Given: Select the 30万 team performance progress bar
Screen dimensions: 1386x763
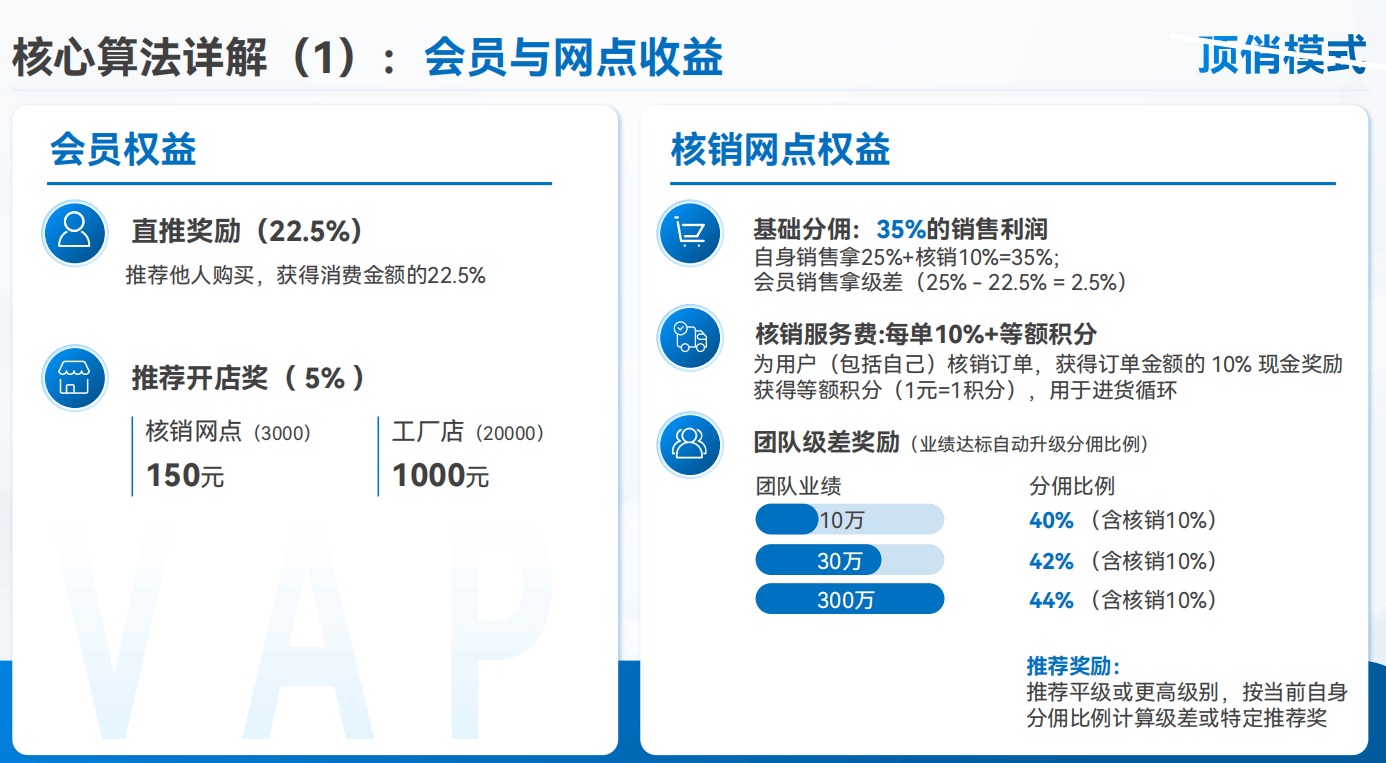Looking at the screenshot, I should 849,560.
